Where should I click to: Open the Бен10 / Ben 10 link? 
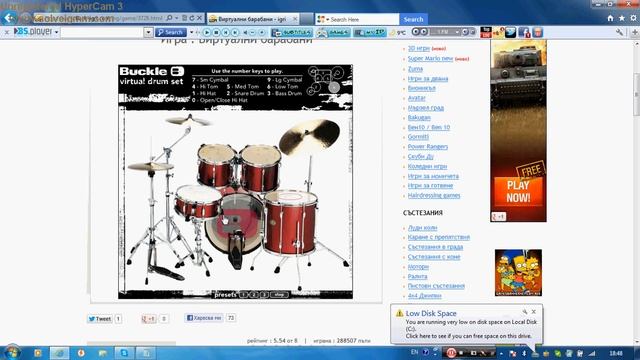[x=429, y=127]
